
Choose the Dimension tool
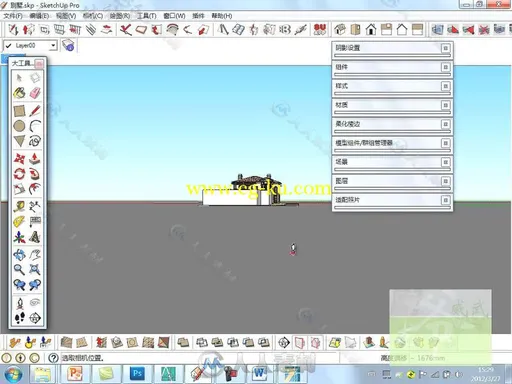coord(35,206)
